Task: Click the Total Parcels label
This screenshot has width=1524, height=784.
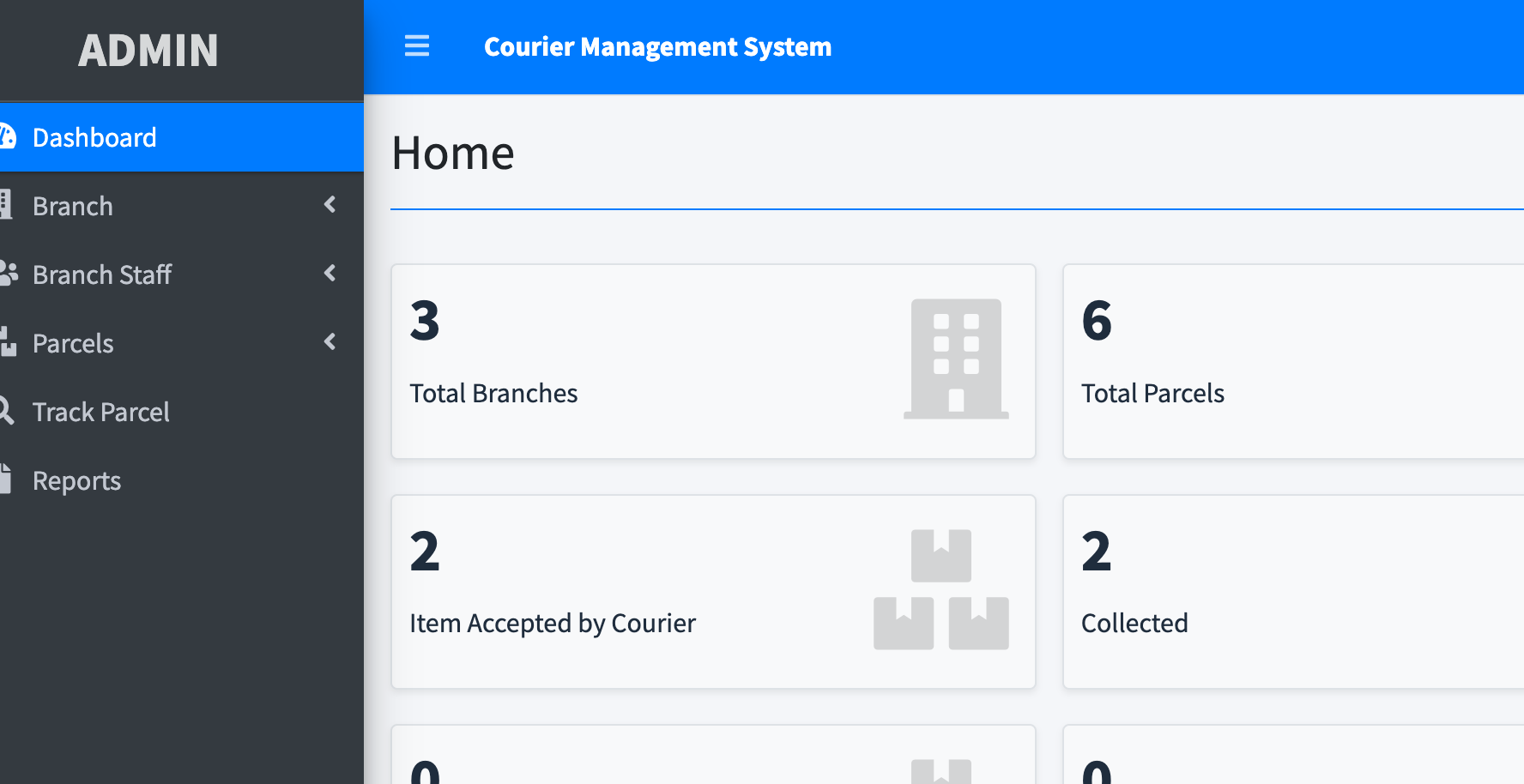Action: tap(1152, 393)
